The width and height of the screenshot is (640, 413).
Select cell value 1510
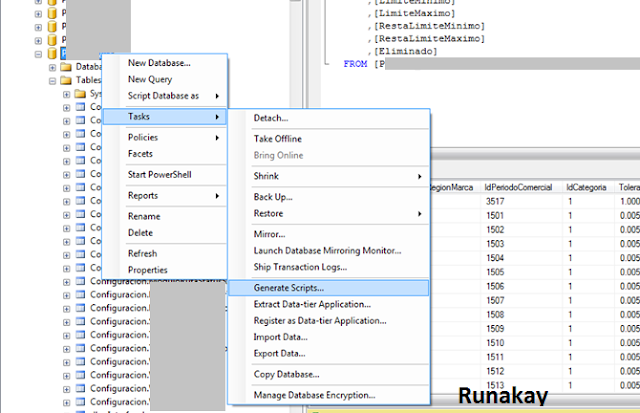tap(495, 343)
